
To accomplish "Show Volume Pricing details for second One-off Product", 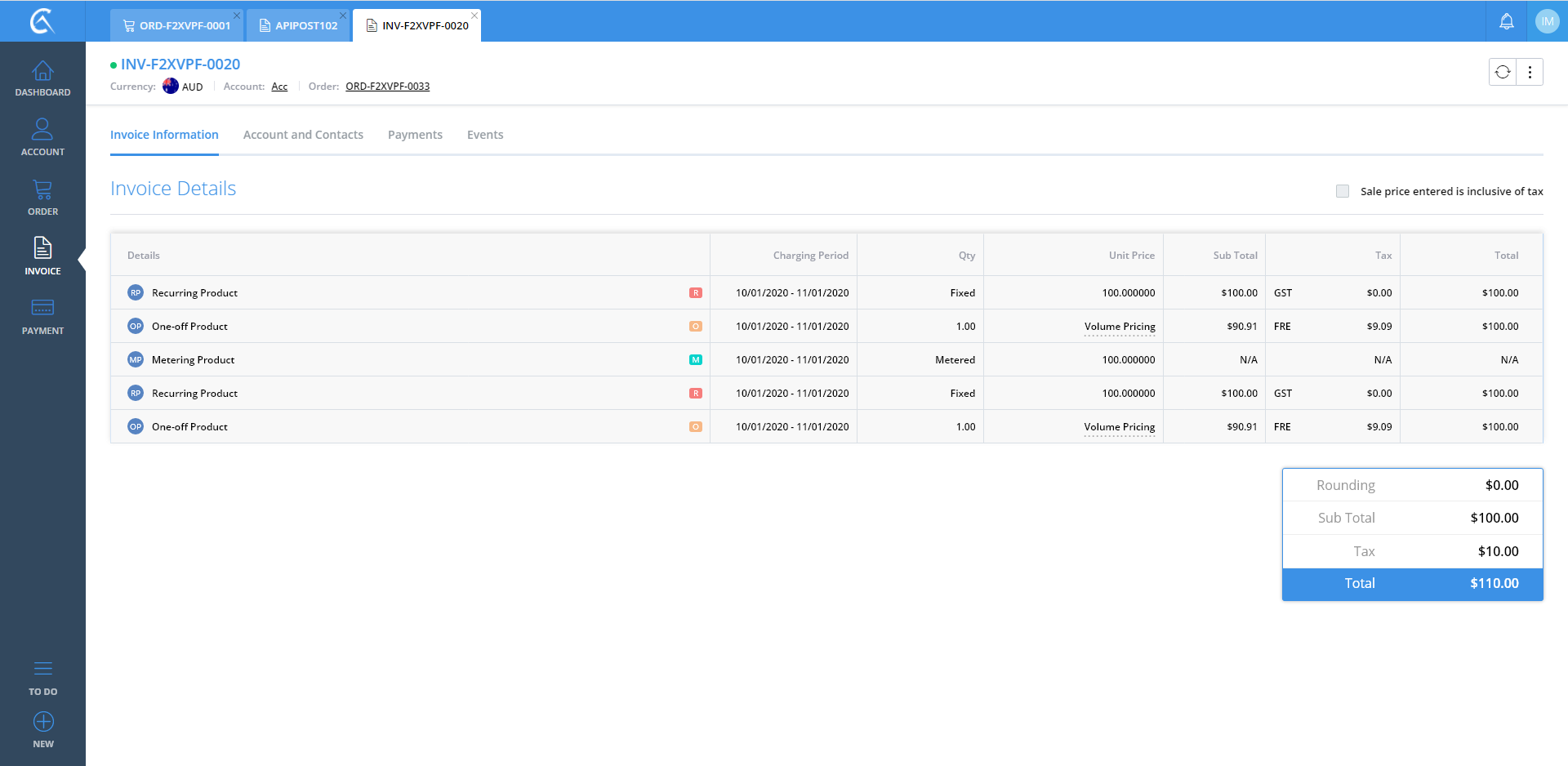I will (x=1119, y=427).
